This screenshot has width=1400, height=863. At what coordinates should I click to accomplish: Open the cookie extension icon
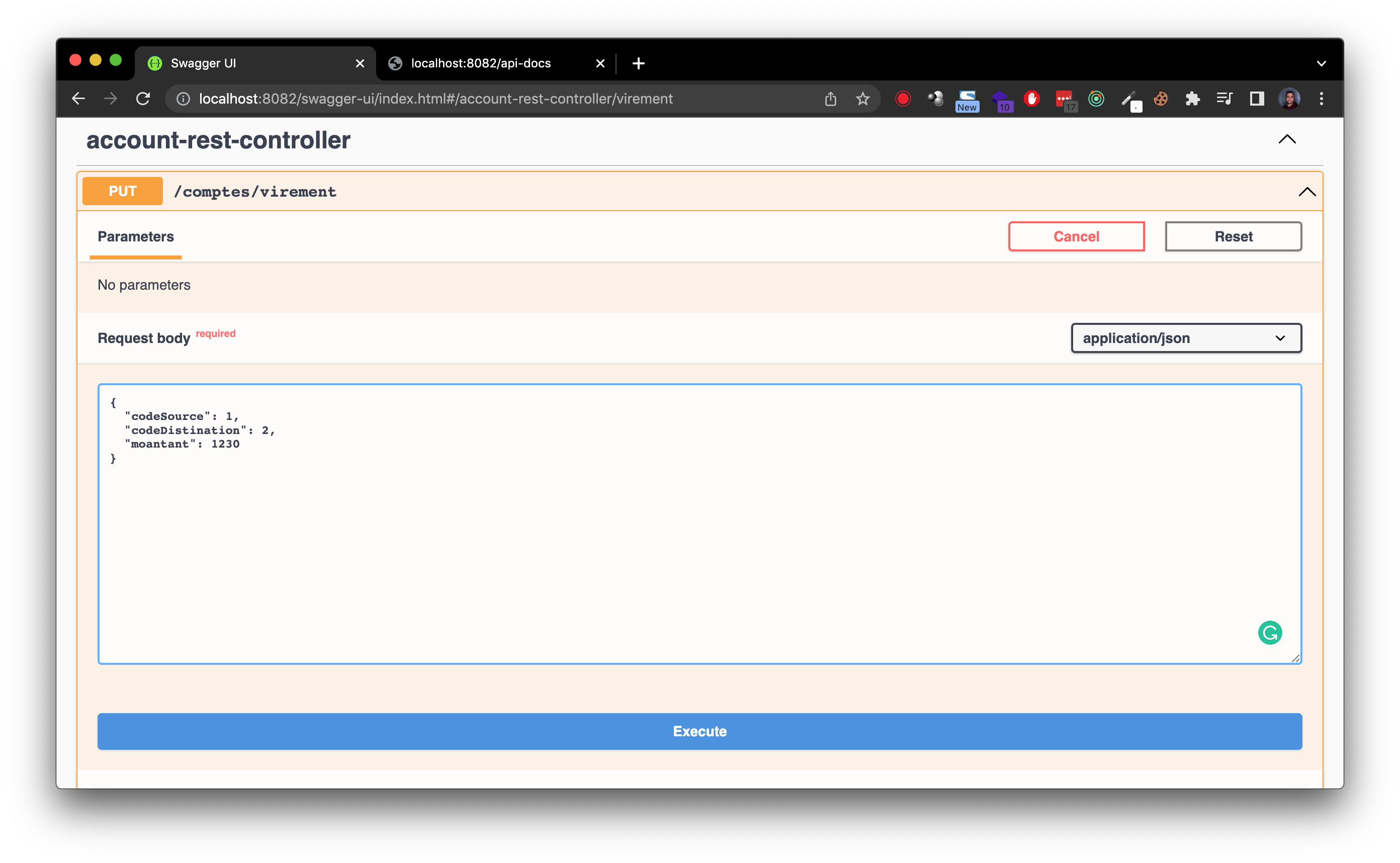[x=1160, y=99]
